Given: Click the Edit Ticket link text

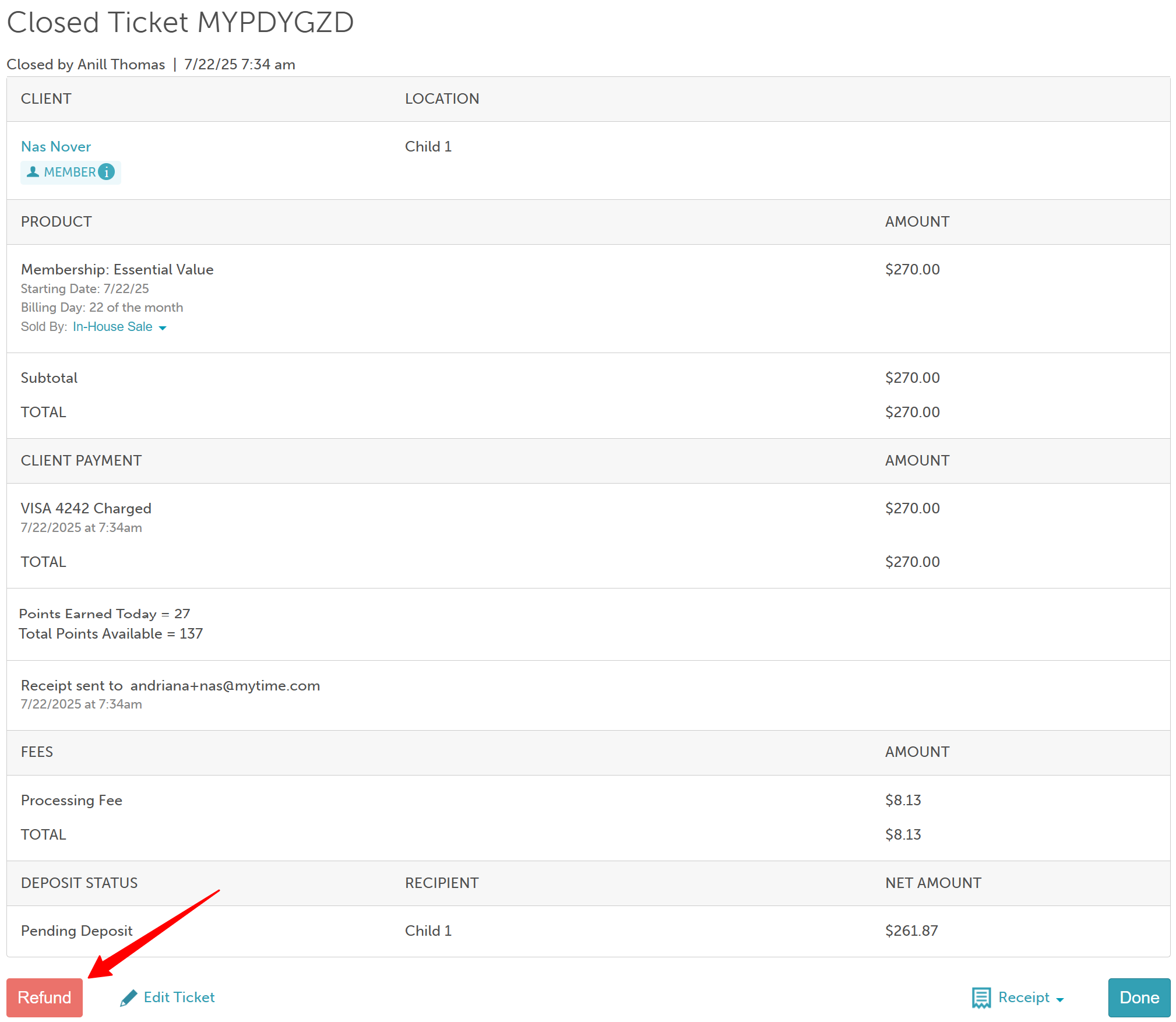Looking at the screenshot, I should tap(179, 998).
